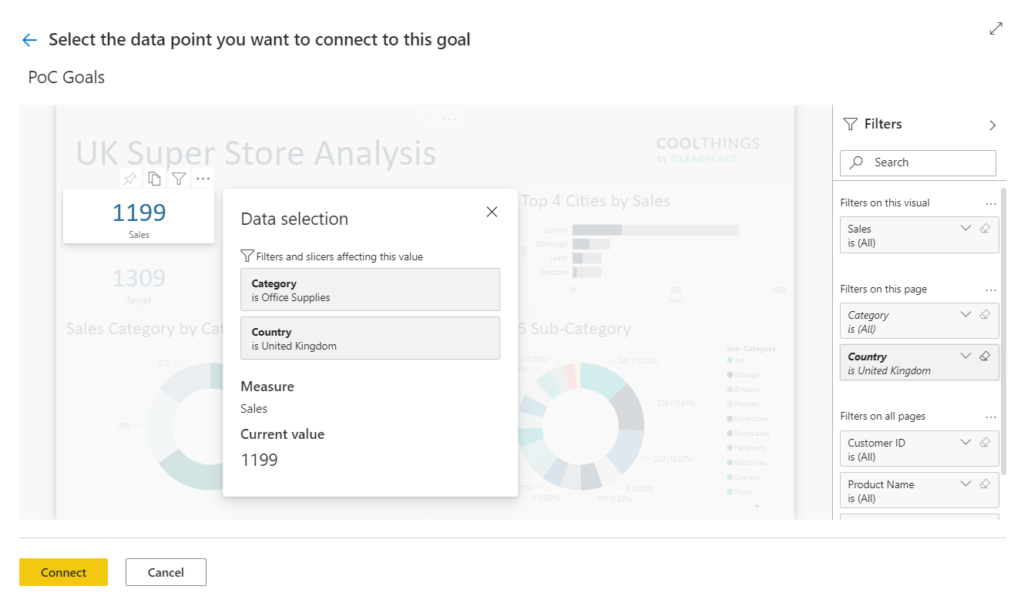Open more options for Filters on all pages
The image size is (1024, 606).
pyautogui.click(x=991, y=417)
